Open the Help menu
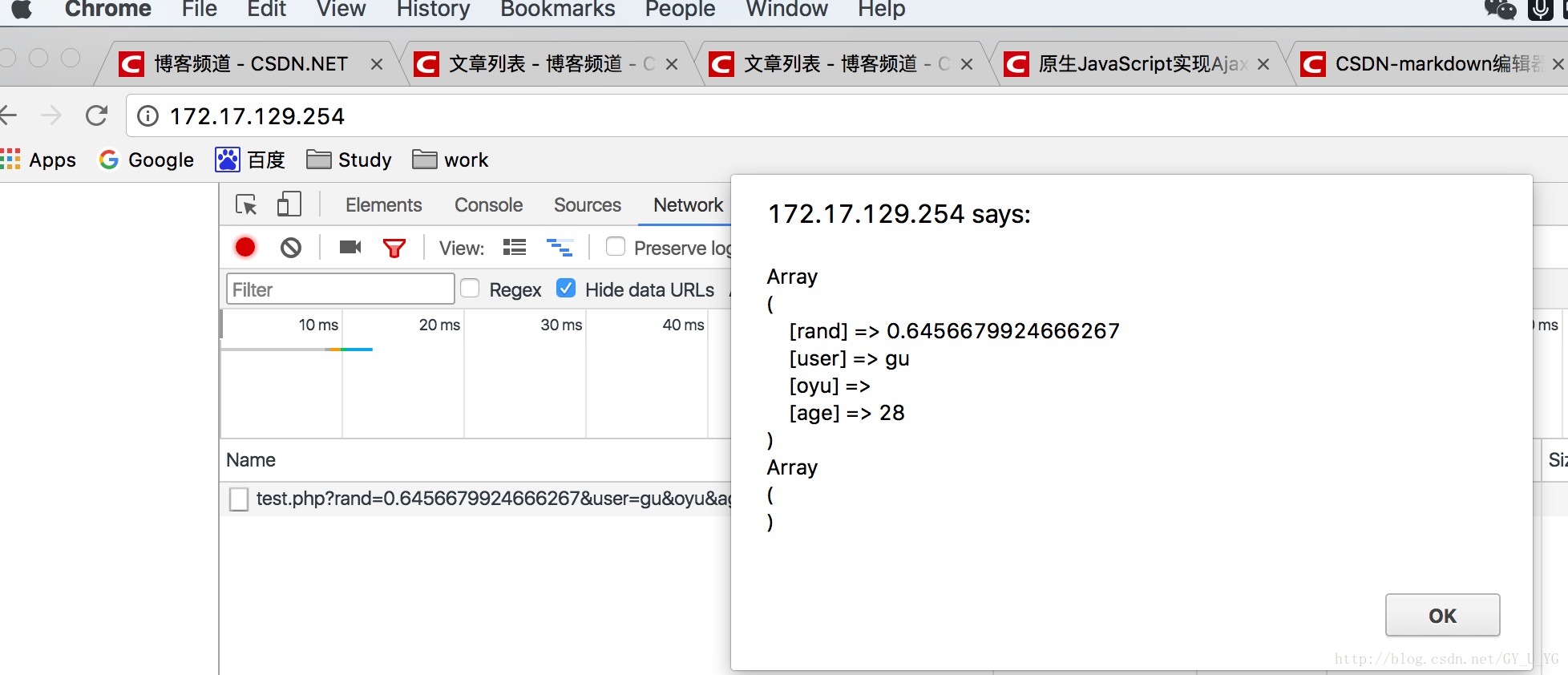This screenshot has height=675, width=1568. click(x=881, y=9)
